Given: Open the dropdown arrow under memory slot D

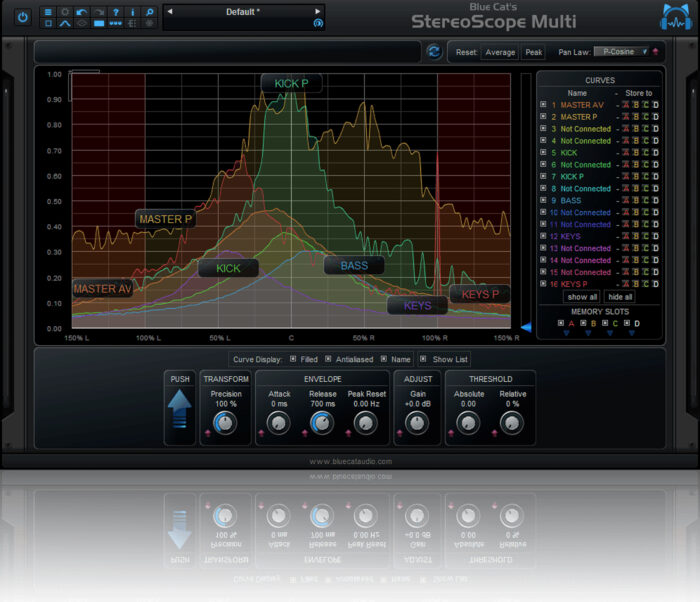Looking at the screenshot, I should pos(631,333).
